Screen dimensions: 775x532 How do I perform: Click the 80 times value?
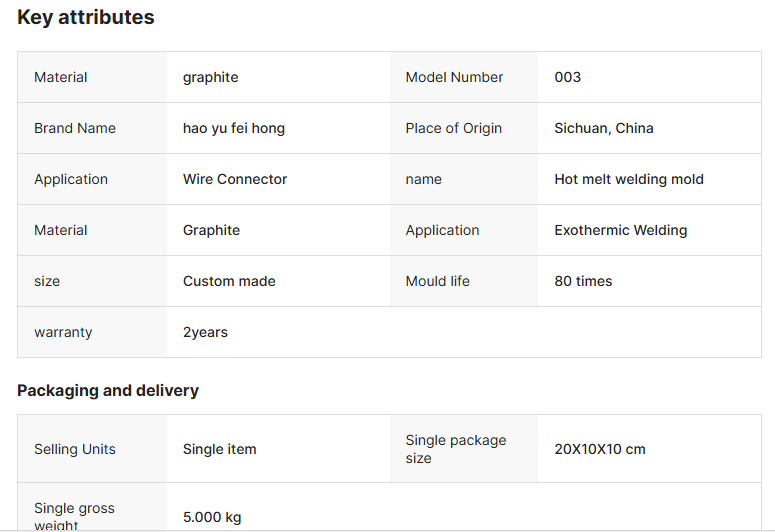tap(583, 281)
